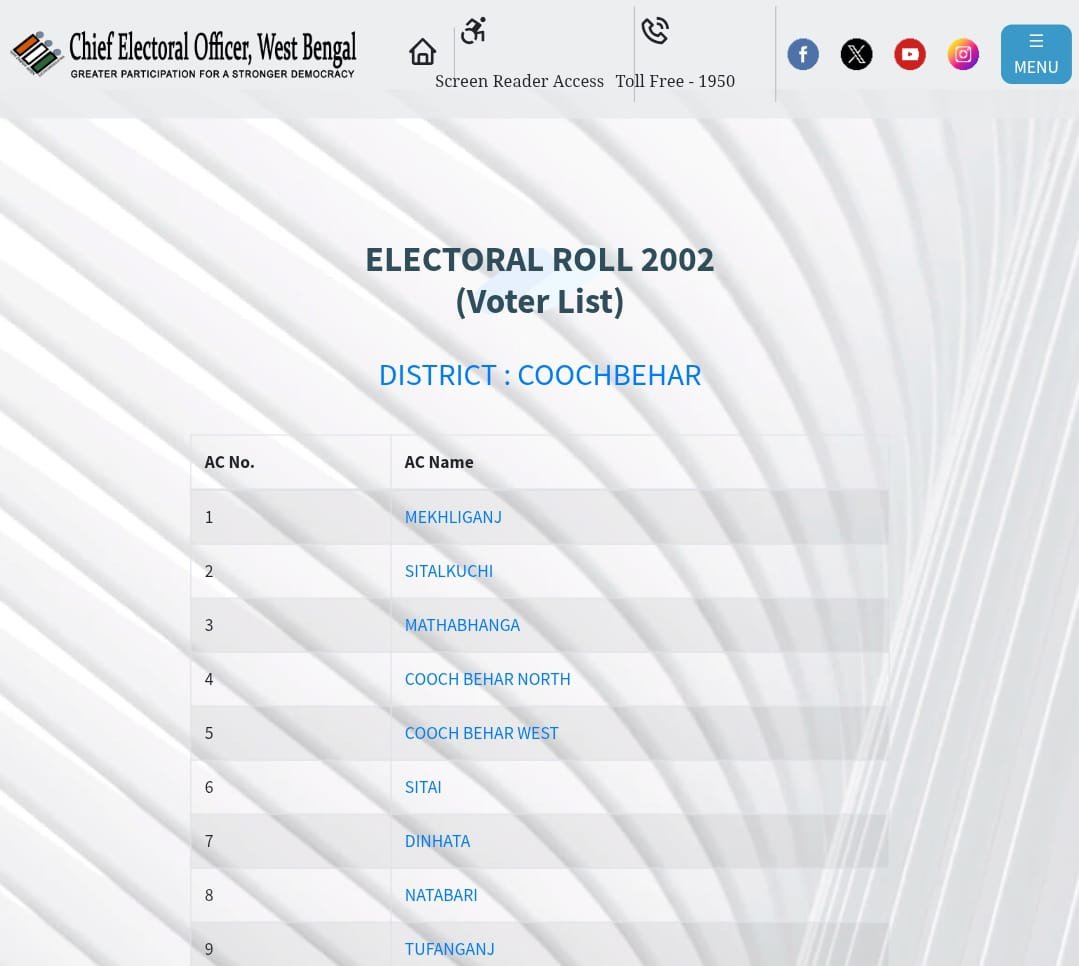1079x966 pixels.
Task: Open the YouTube channel icon
Action: [909, 54]
